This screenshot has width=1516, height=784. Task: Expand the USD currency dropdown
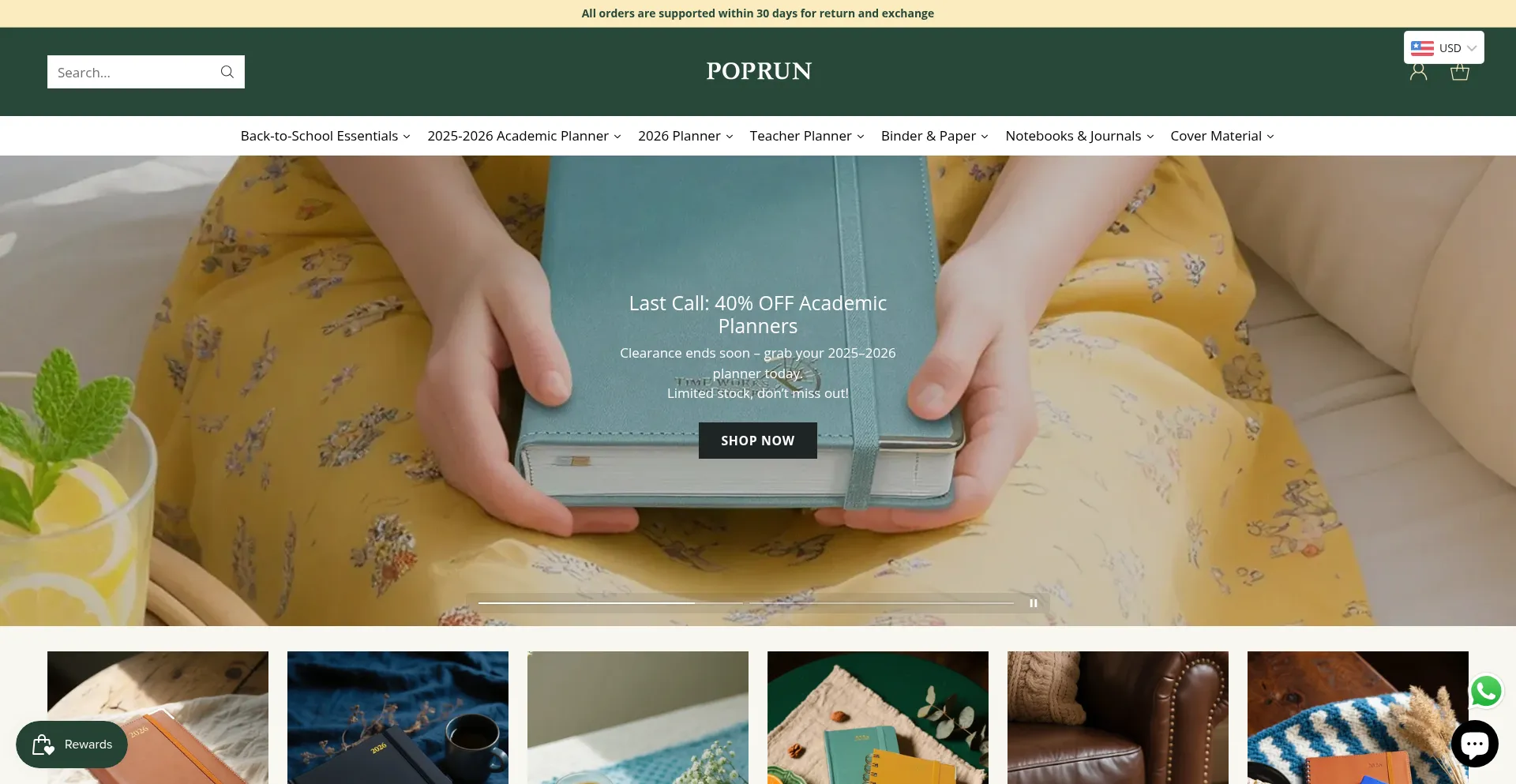(x=1444, y=47)
